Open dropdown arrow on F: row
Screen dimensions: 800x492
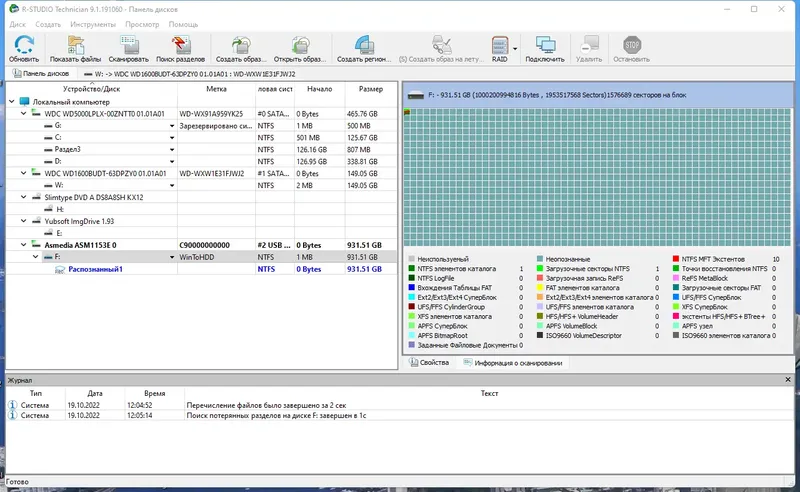tap(172, 257)
